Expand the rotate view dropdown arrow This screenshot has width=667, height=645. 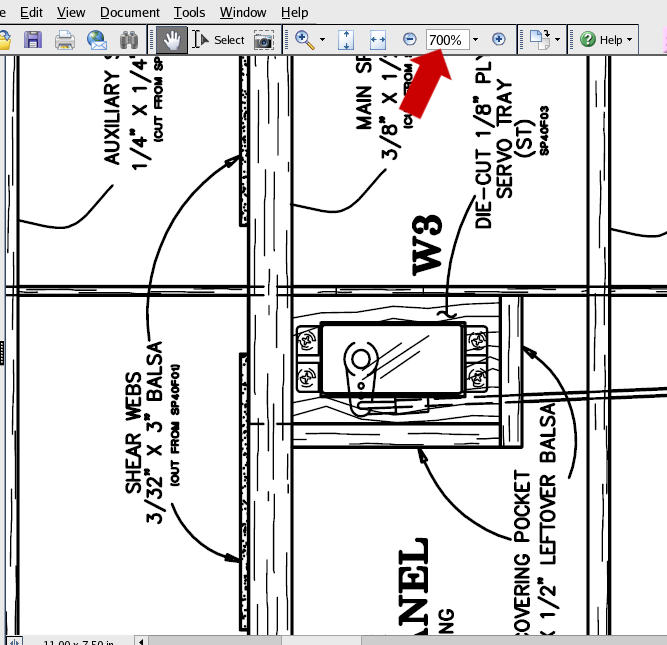click(x=557, y=41)
